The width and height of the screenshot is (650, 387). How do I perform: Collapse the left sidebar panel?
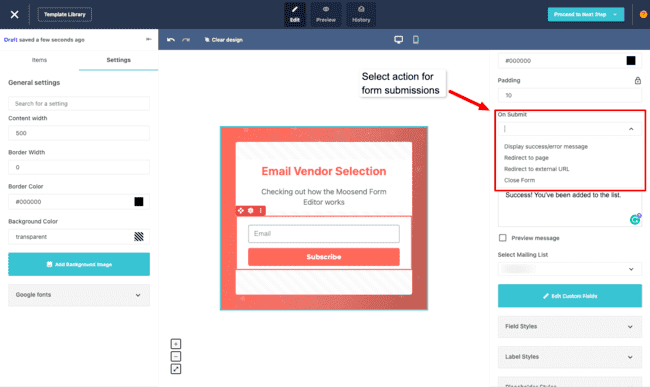pyautogui.click(x=149, y=39)
